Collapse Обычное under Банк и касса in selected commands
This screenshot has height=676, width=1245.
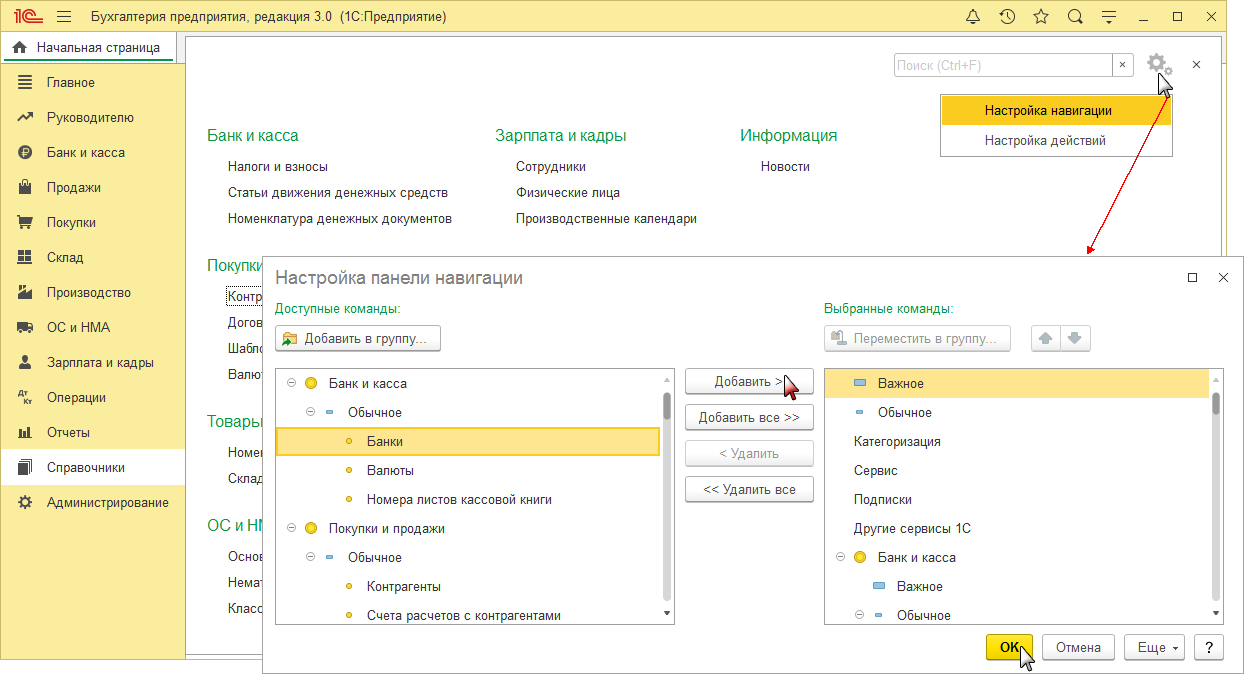click(x=859, y=615)
